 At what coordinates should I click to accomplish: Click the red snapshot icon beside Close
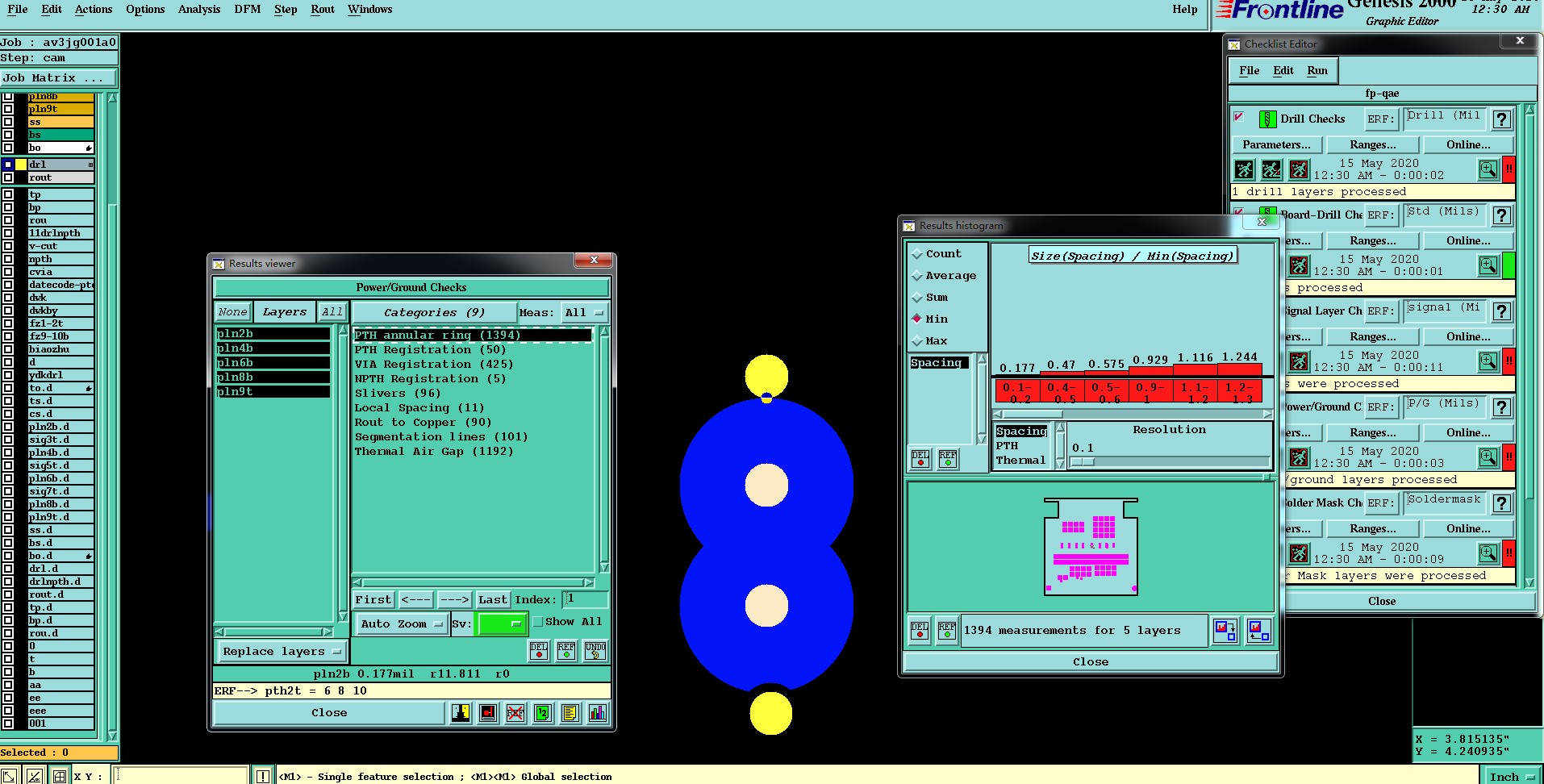coord(488,713)
